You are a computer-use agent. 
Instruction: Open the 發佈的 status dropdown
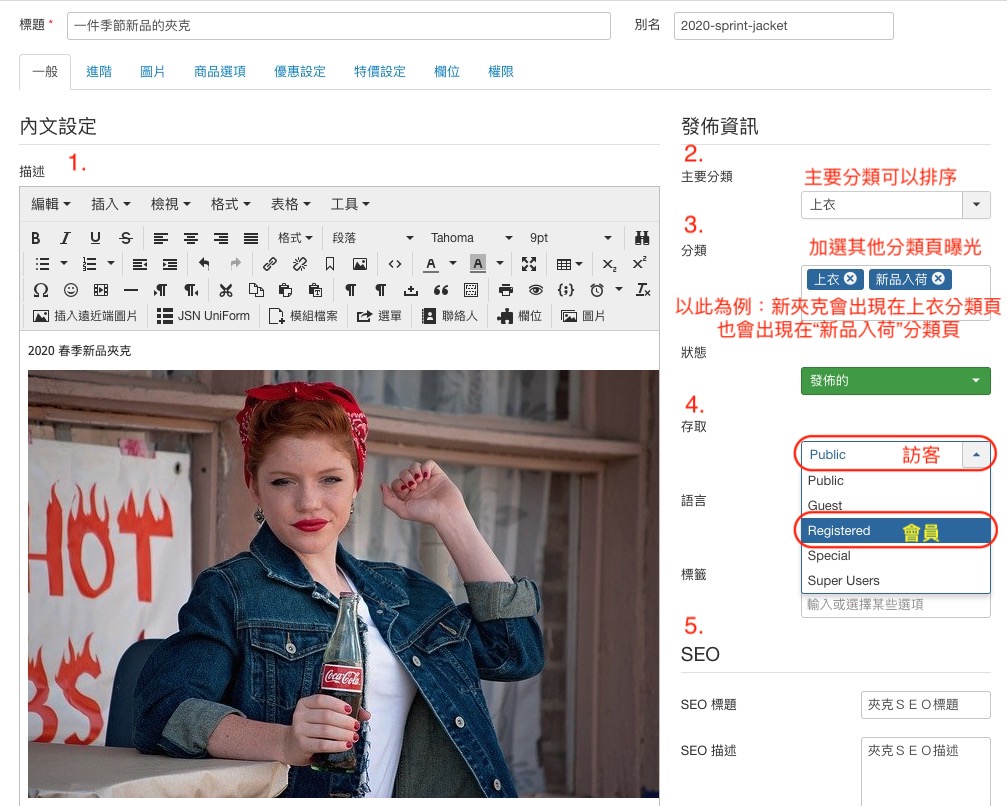click(895, 381)
